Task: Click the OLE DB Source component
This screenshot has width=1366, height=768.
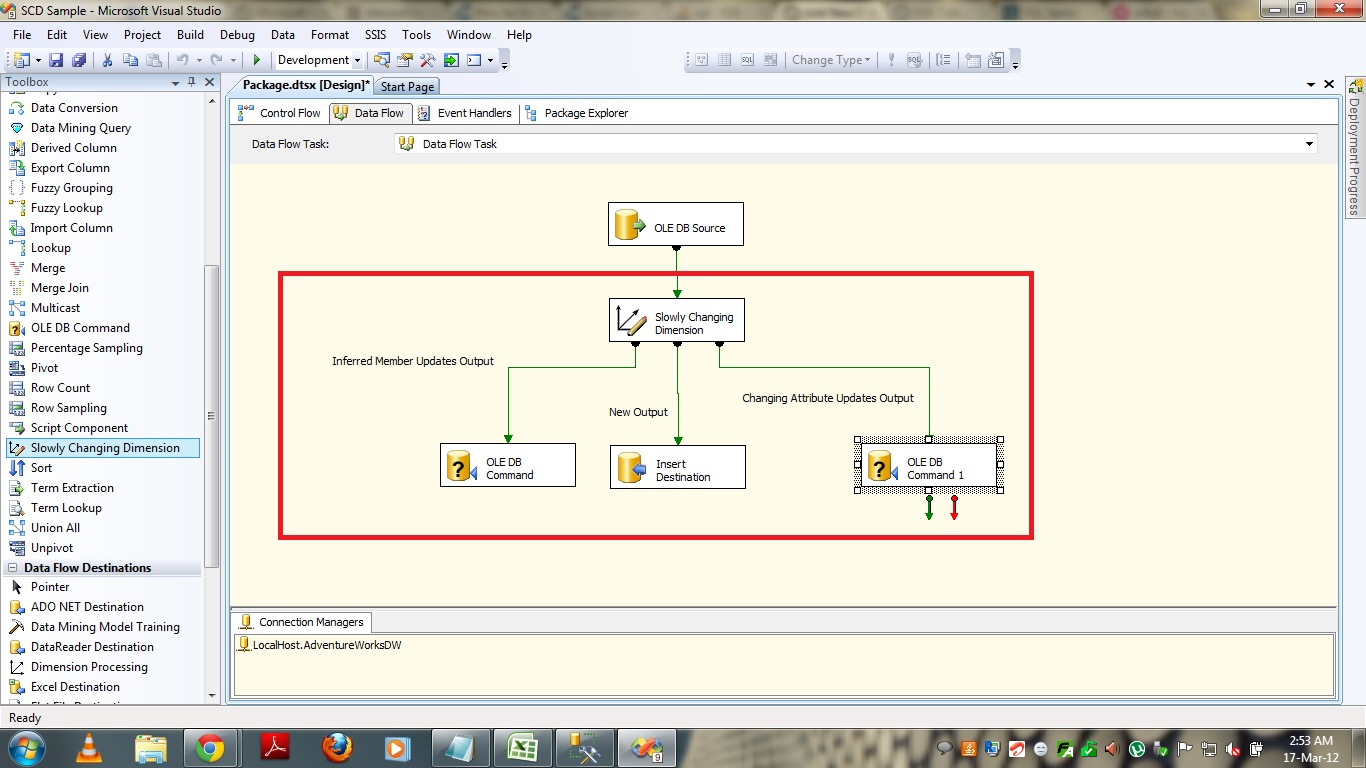Action: coord(676,225)
